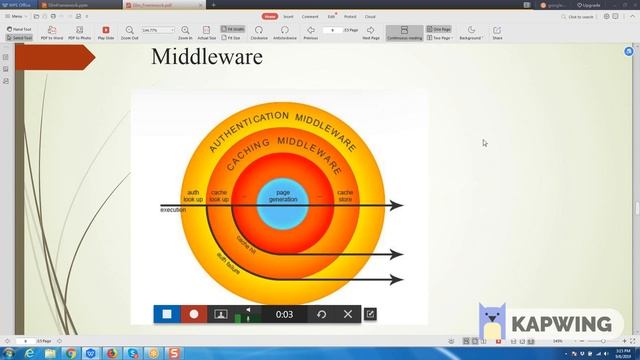Switch to the Edit ribbon tab

[331, 17]
